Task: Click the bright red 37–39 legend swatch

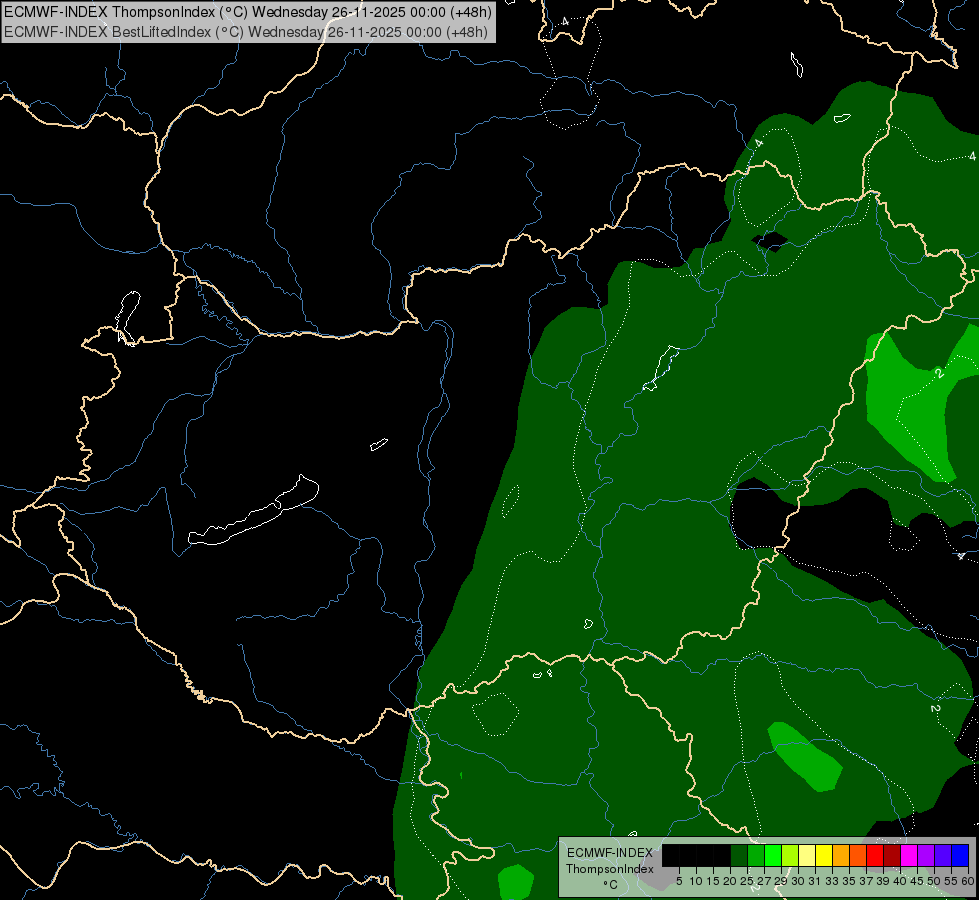Action: tap(875, 855)
